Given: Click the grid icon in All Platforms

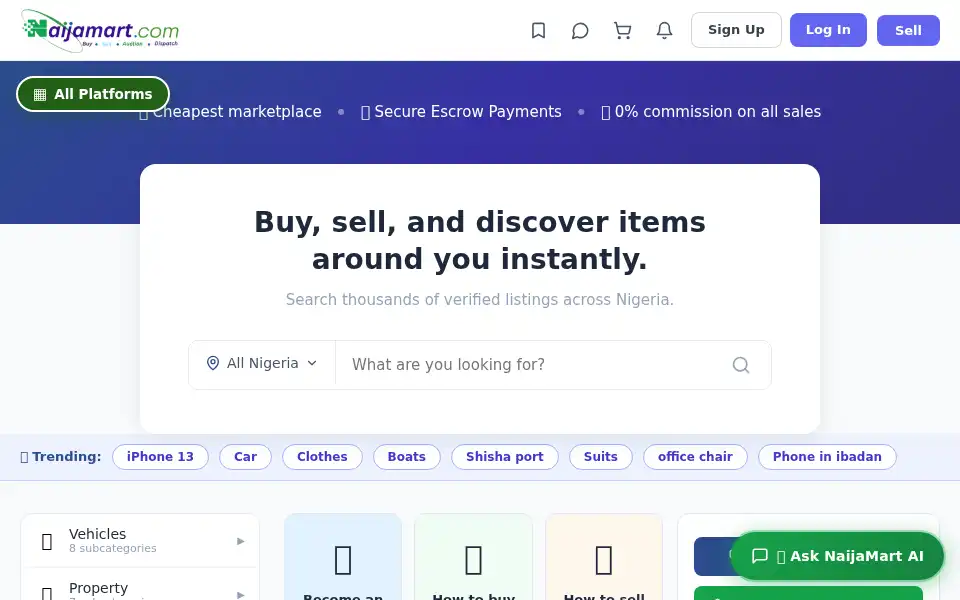Looking at the screenshot, I should pyautogui.click(x=40, y=94).
